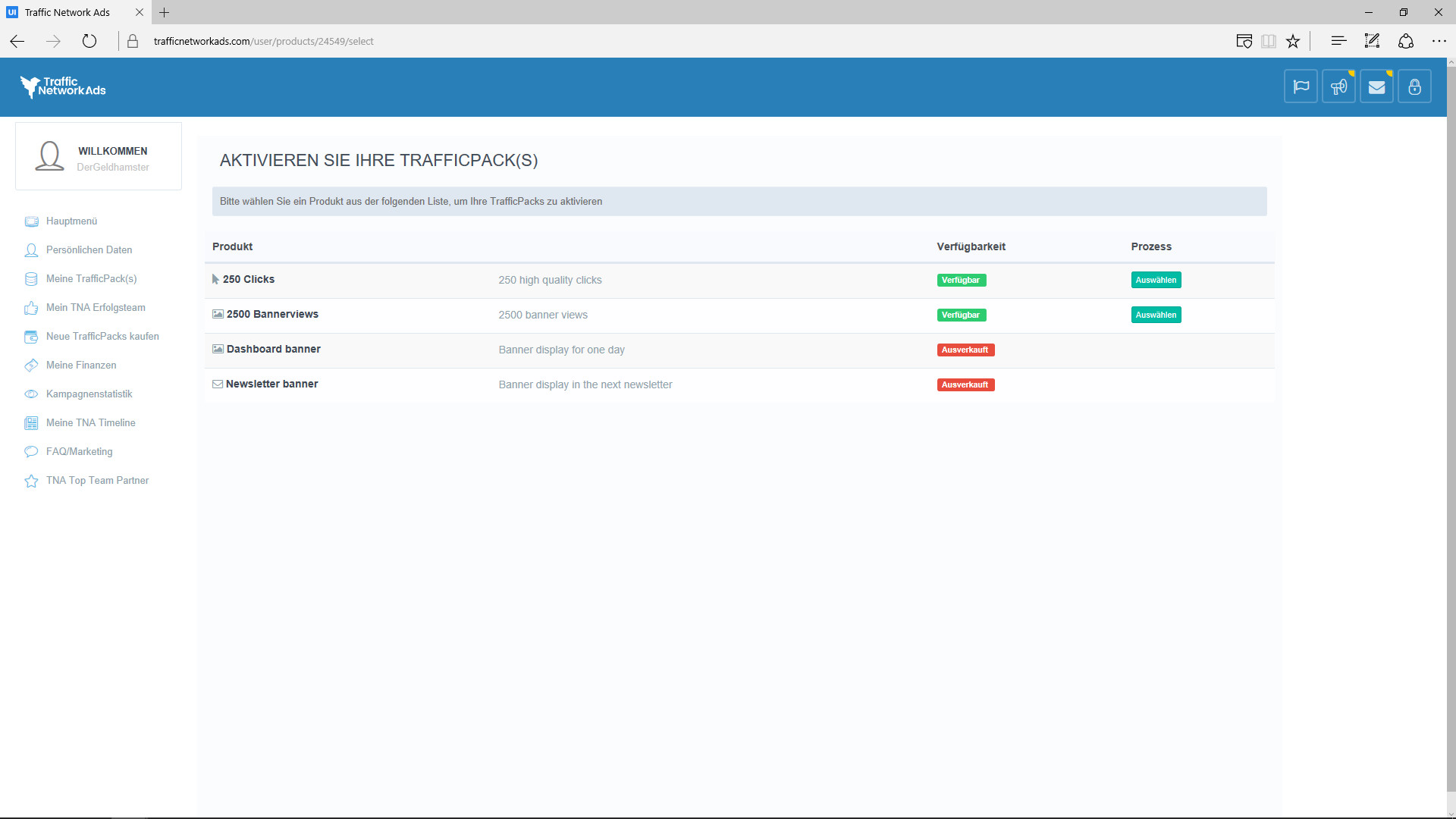1456x819 pixels.
Task: Click the user avatar icon
Action: pyautogui.click(x=49, y=155)
